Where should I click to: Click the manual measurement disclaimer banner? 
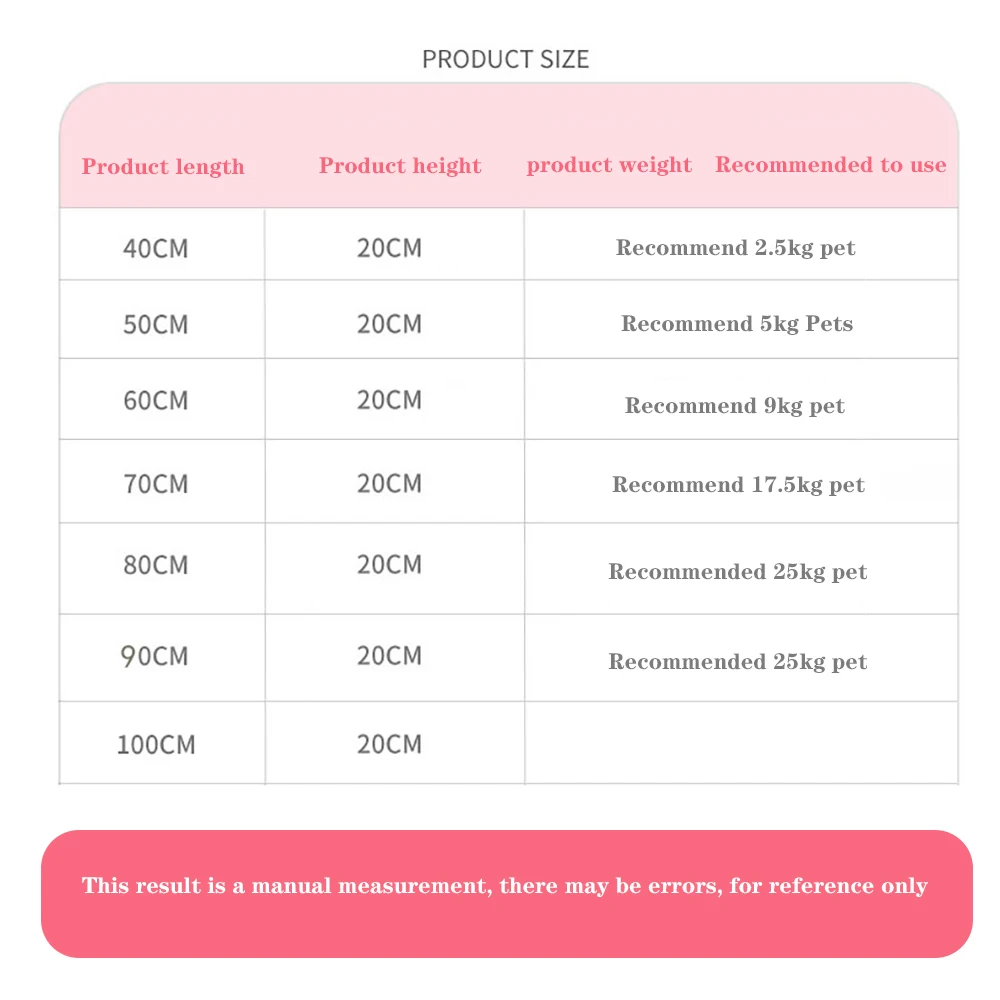point(506,886)
